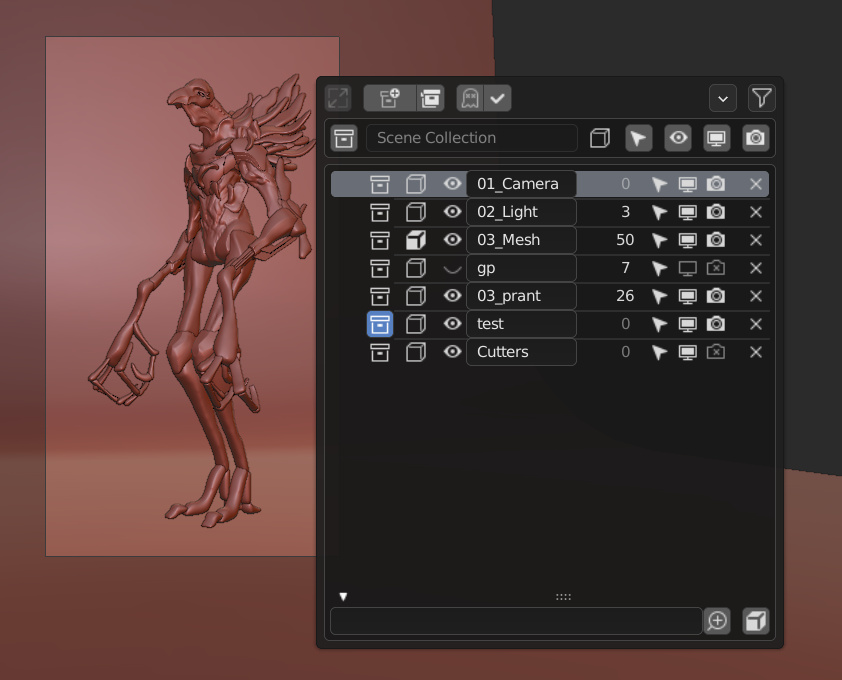The image size is (842, 680).
Task: Hide the 01_Camera collection eye
Action: (452, 184)
